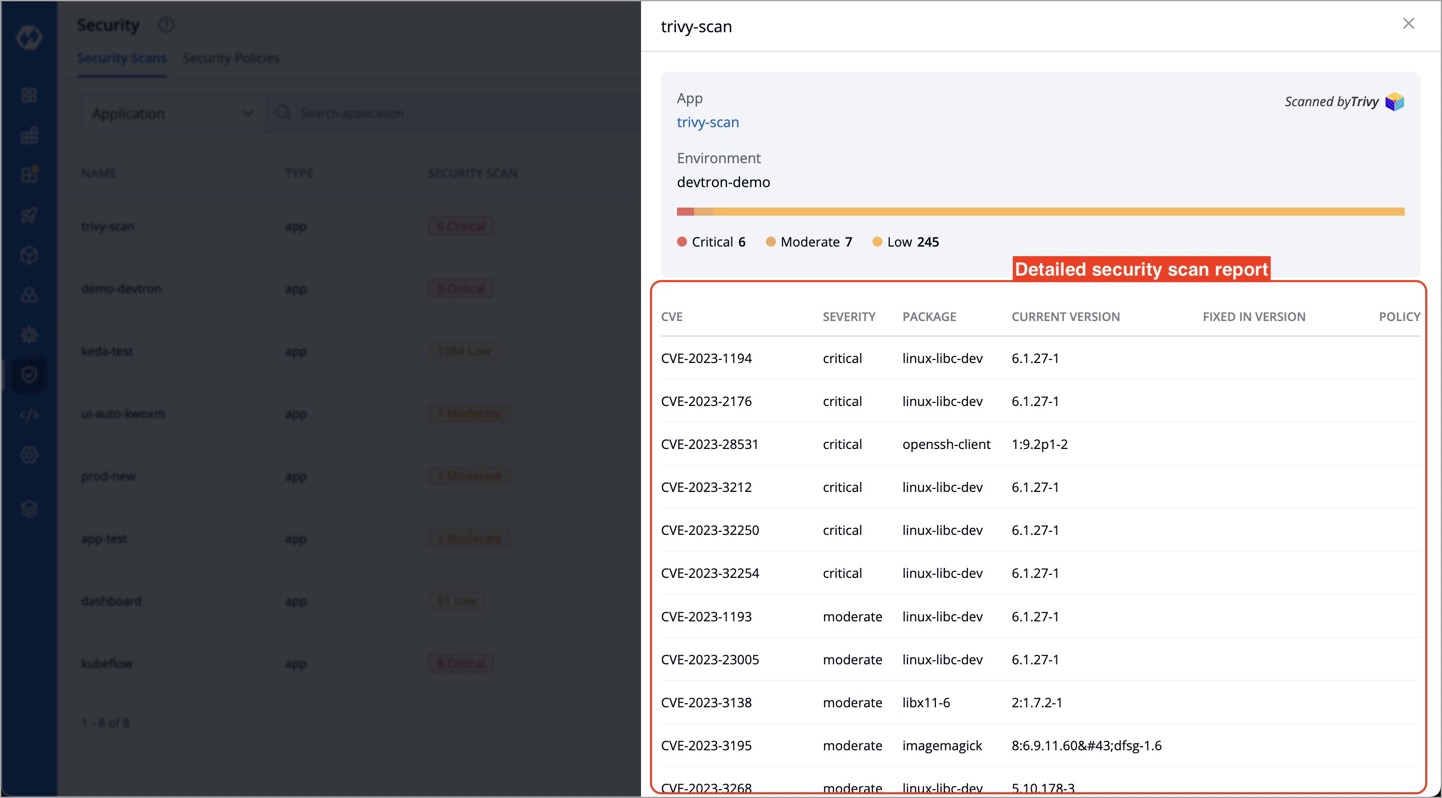Switch to the Security Policies tab
The width and height of the screenshot is (1442, 798).
(x=231, y=58)
